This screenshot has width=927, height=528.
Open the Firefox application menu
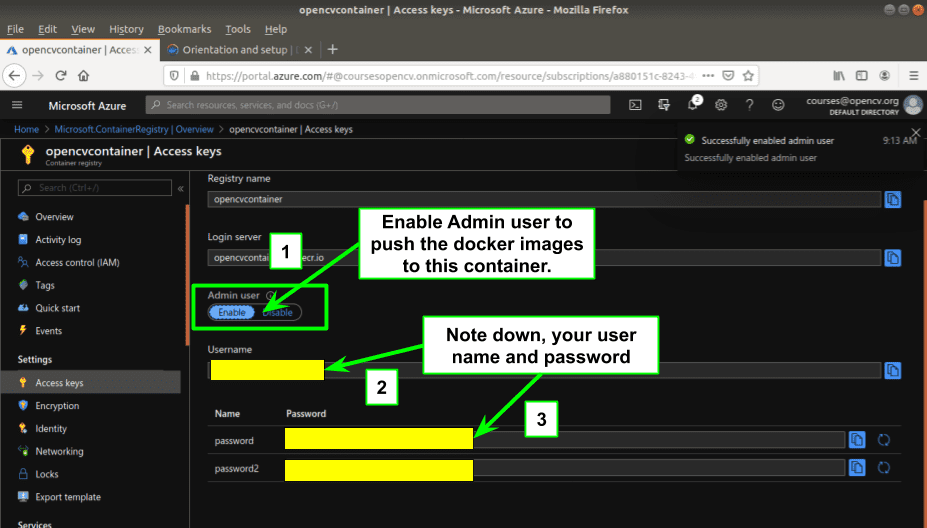click(913, 76)
